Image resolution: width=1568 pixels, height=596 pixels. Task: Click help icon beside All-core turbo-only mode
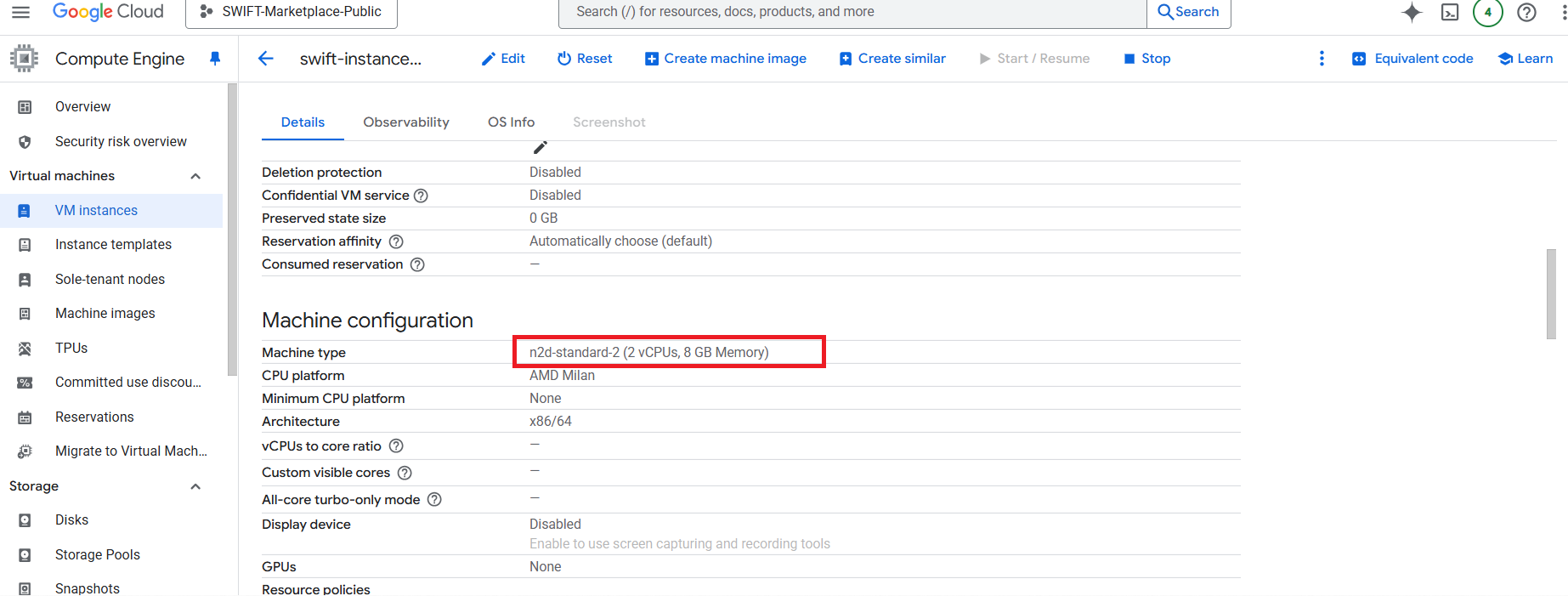click(434, 500)
